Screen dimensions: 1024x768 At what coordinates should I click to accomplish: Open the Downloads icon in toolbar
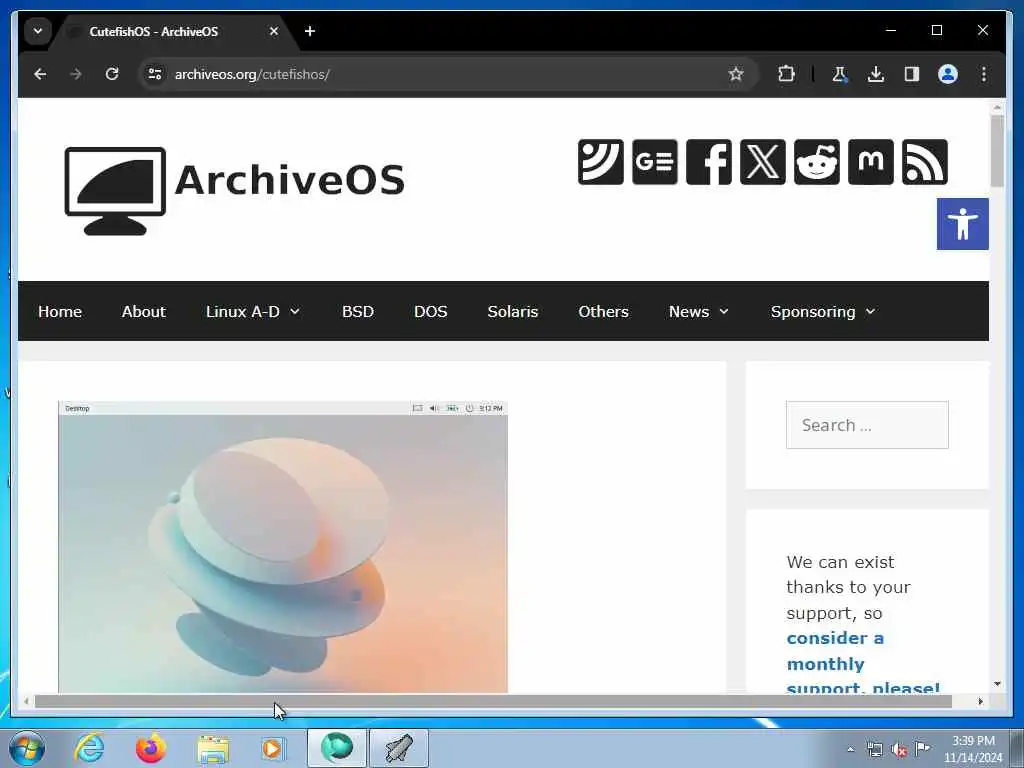pyautogui.click(x=876, y=74)
